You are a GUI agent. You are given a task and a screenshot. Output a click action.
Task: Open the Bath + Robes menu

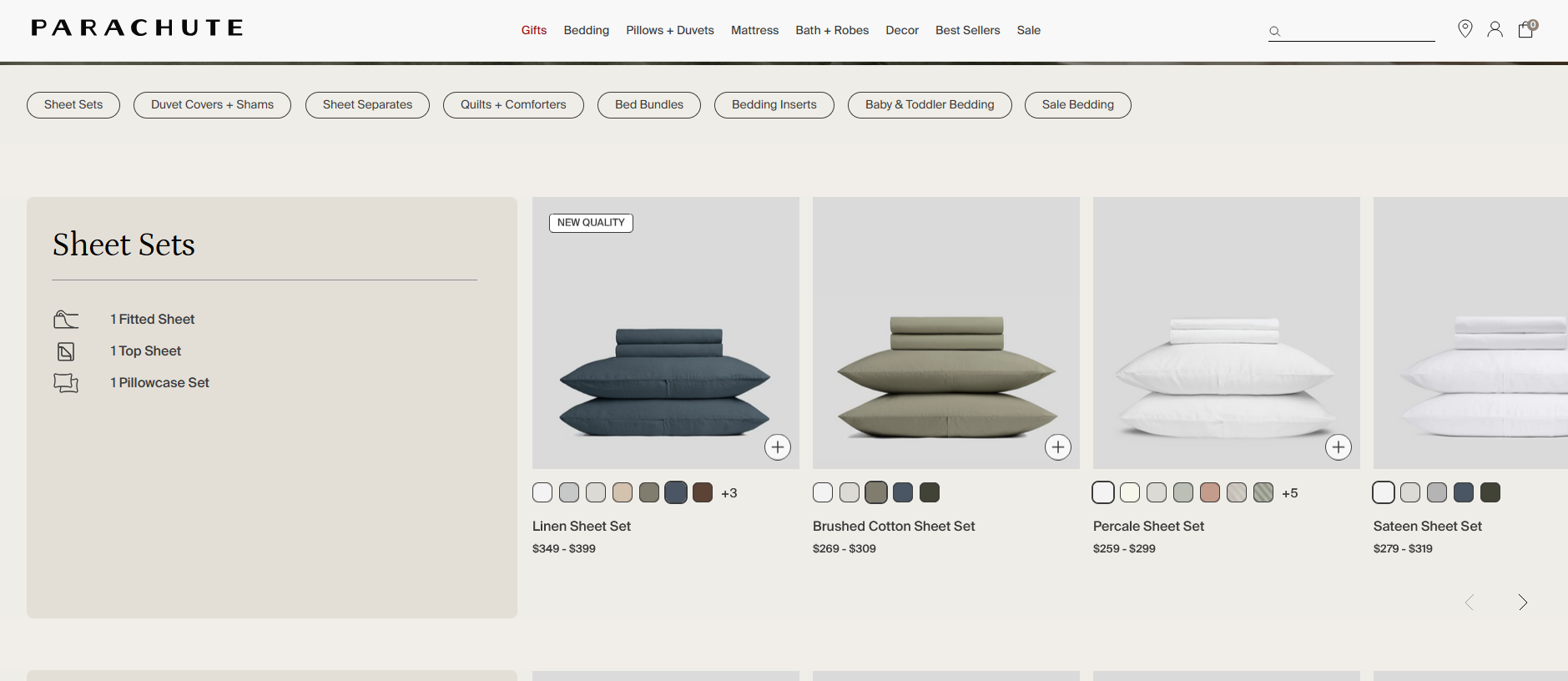point(831,30)
